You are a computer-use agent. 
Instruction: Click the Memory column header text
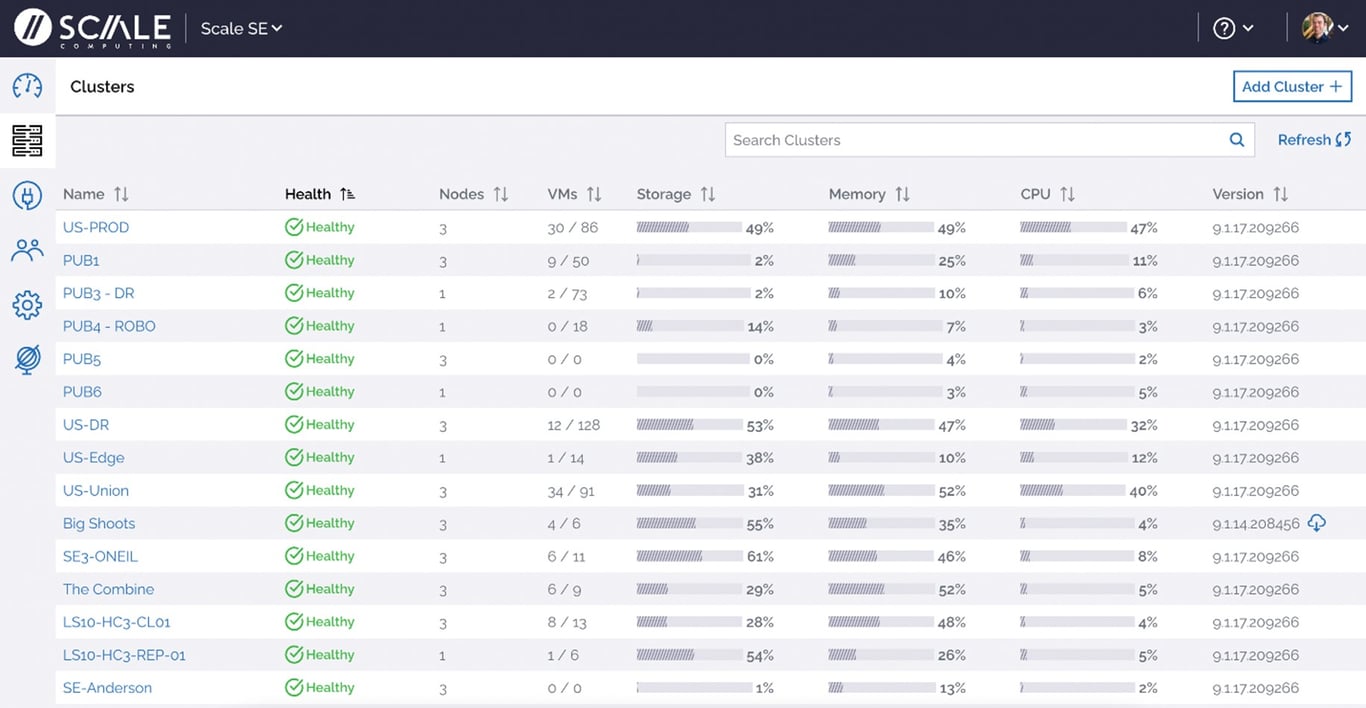tap(857, 194)
